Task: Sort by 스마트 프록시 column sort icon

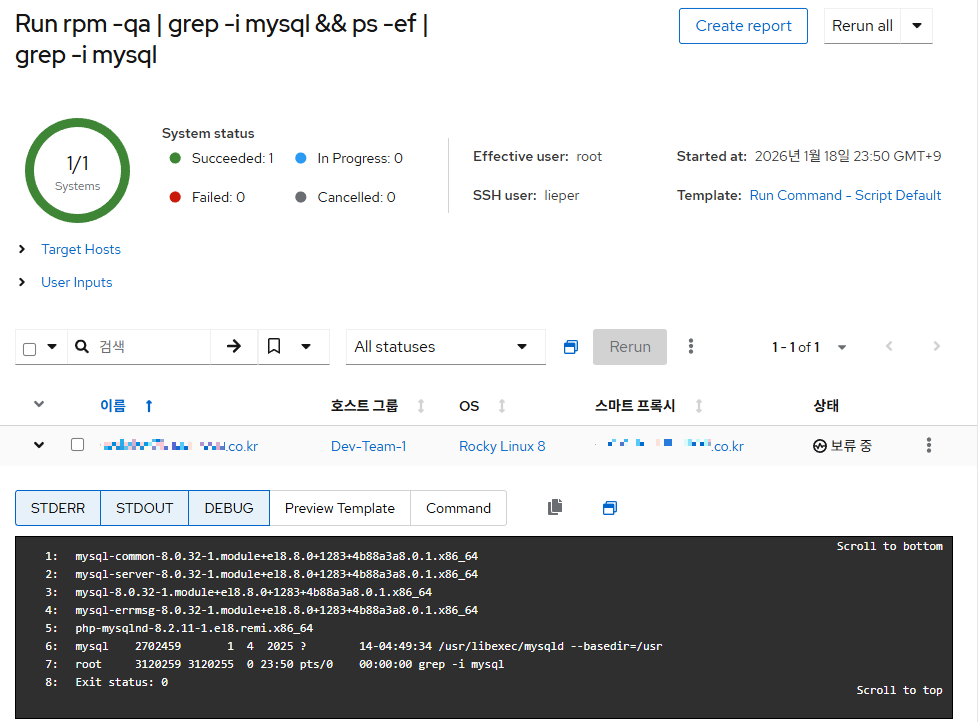Action: point(699,406)
